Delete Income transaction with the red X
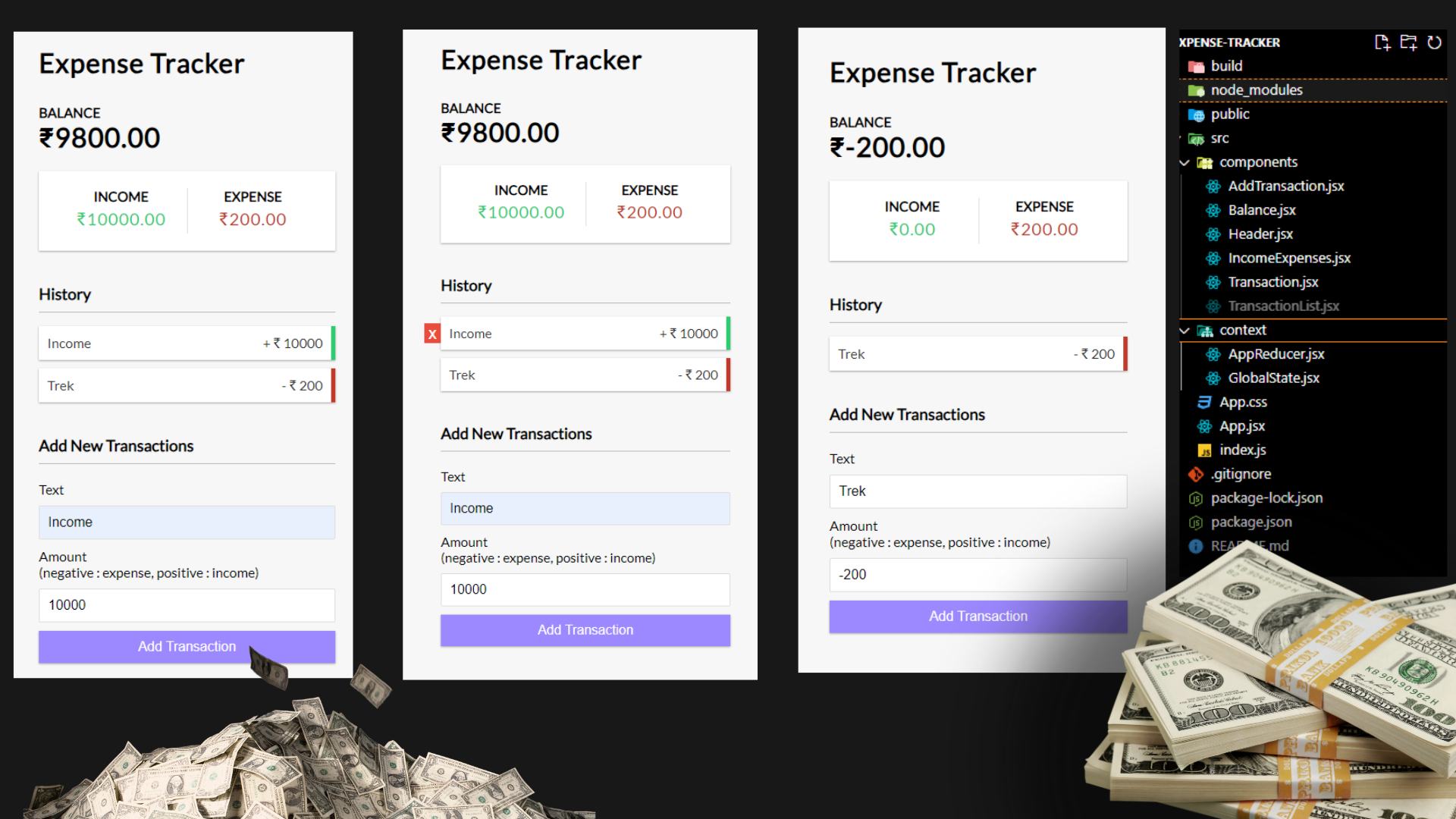The width and height of the screenshot is (1456, 819). coord(432,334)
